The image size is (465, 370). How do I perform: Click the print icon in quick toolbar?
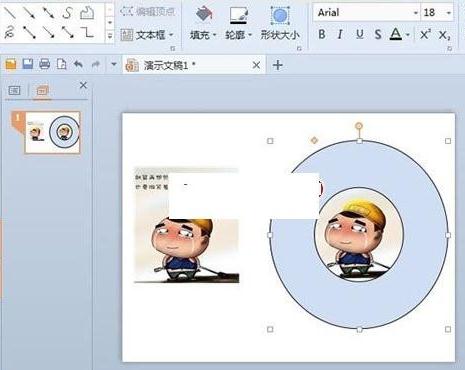(x=44, y=64)
